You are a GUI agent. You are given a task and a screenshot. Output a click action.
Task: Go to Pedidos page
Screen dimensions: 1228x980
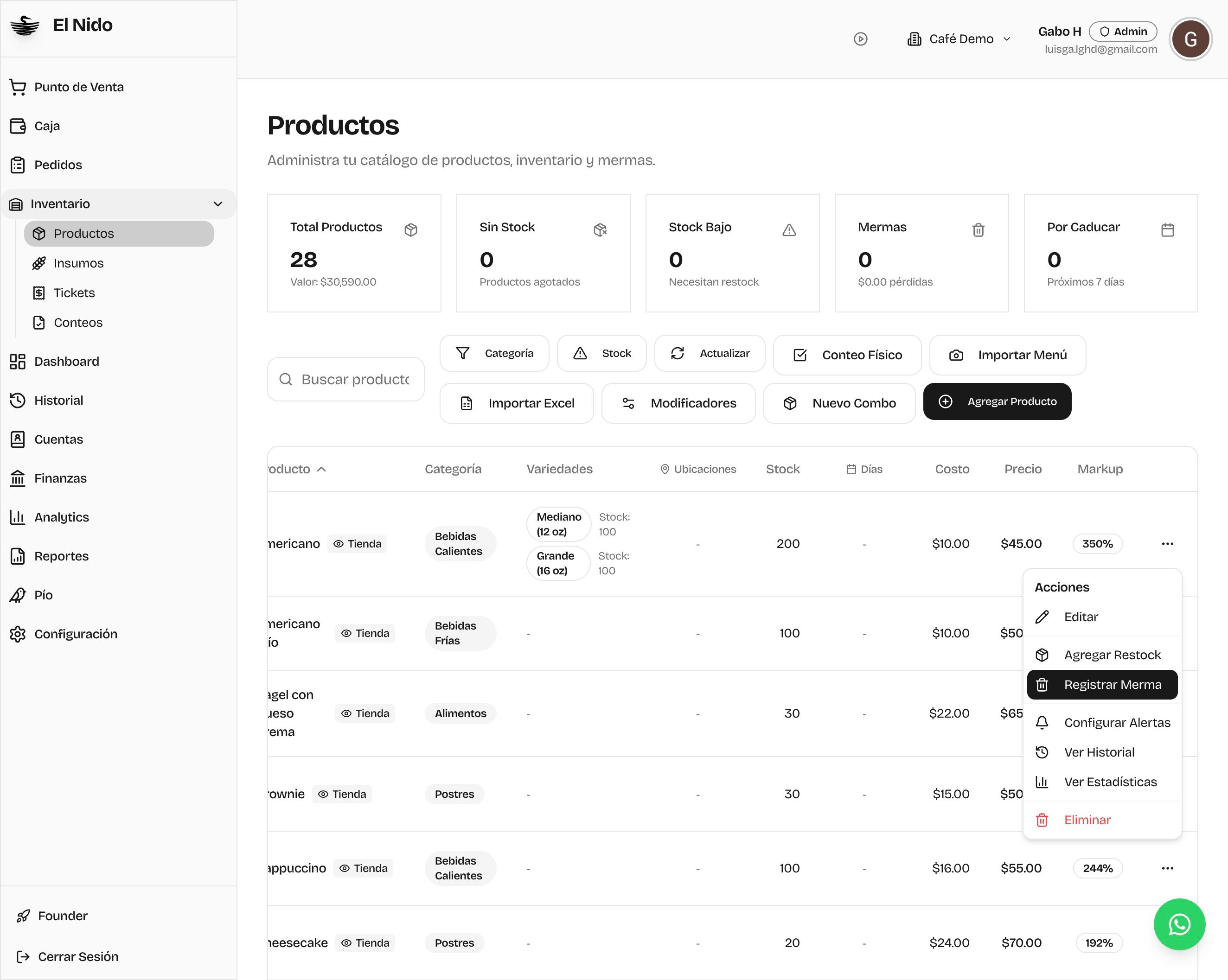tap(118, 165)
